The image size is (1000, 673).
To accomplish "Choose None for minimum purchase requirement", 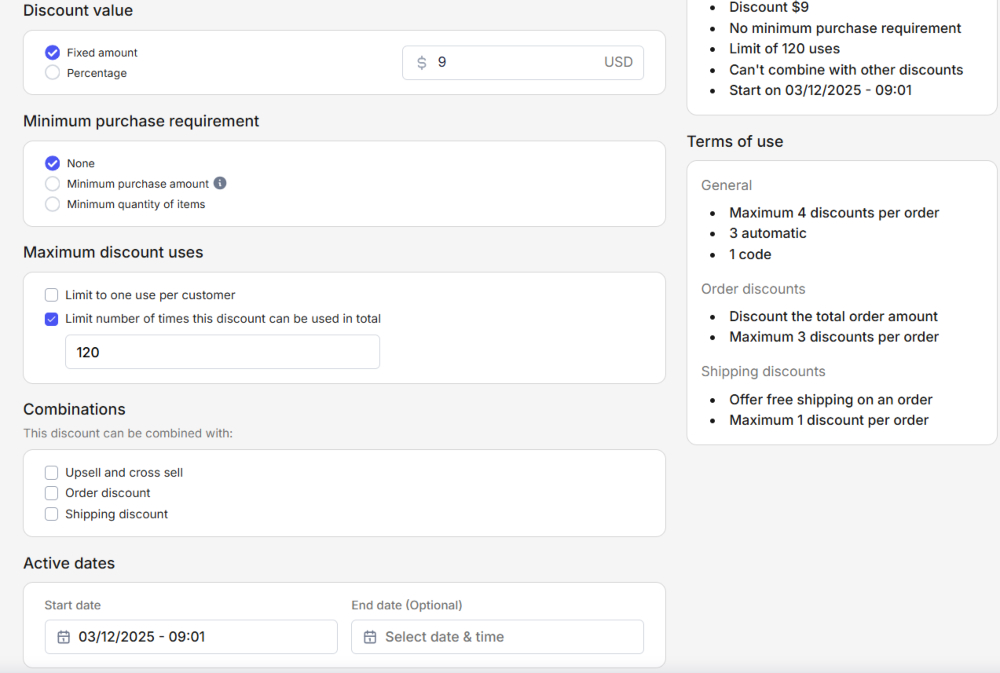I will click(x=53, y=163).
